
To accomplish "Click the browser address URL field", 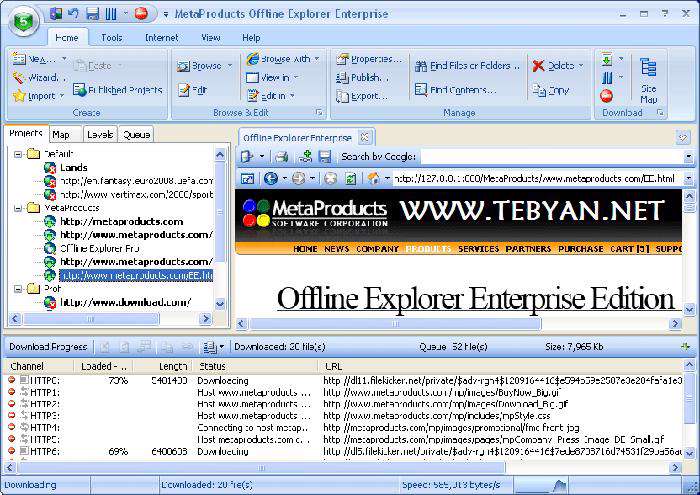I will (538, 179).
